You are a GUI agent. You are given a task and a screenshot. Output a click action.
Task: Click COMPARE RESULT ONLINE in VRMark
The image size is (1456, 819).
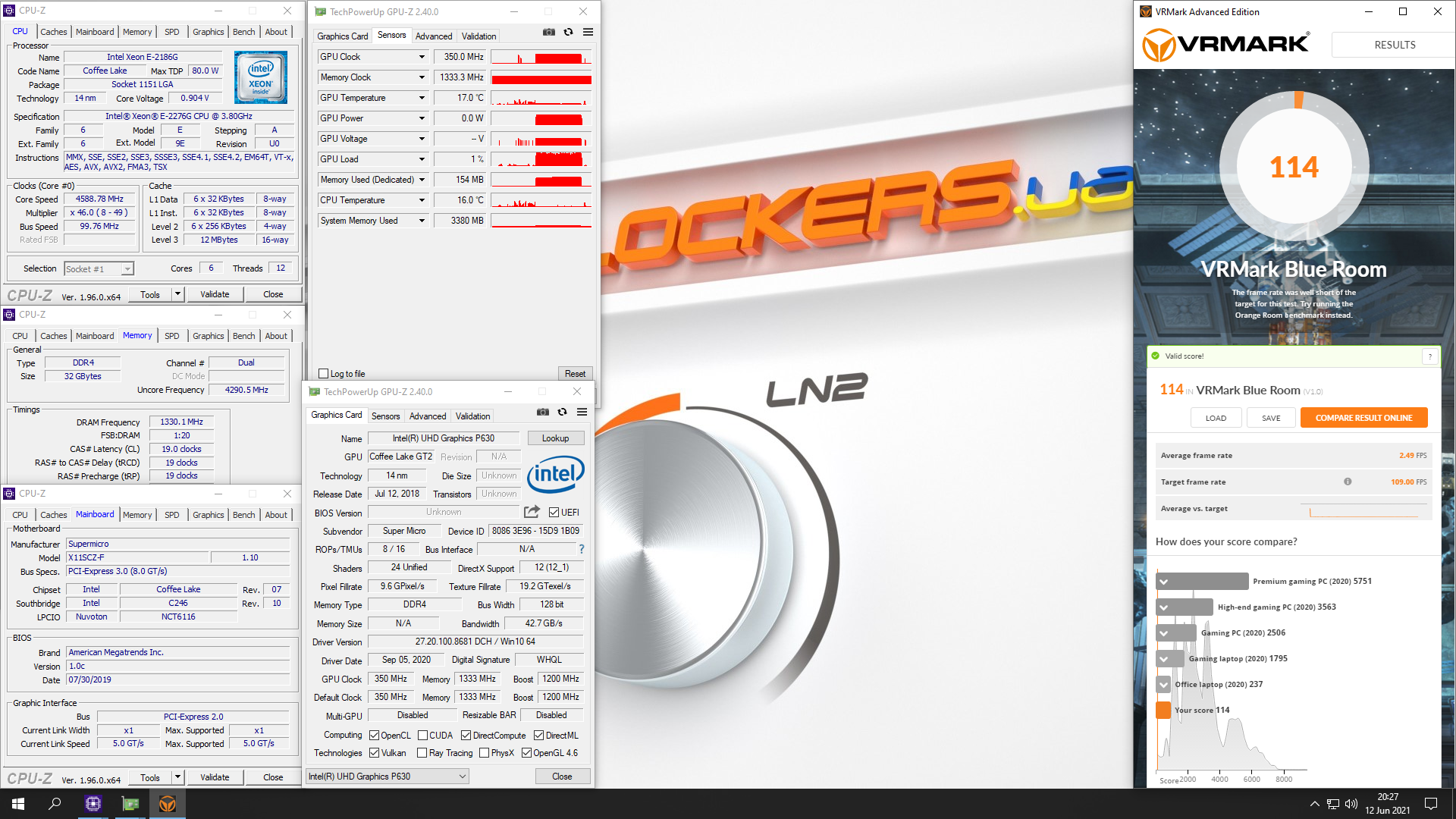[1363, 418]
